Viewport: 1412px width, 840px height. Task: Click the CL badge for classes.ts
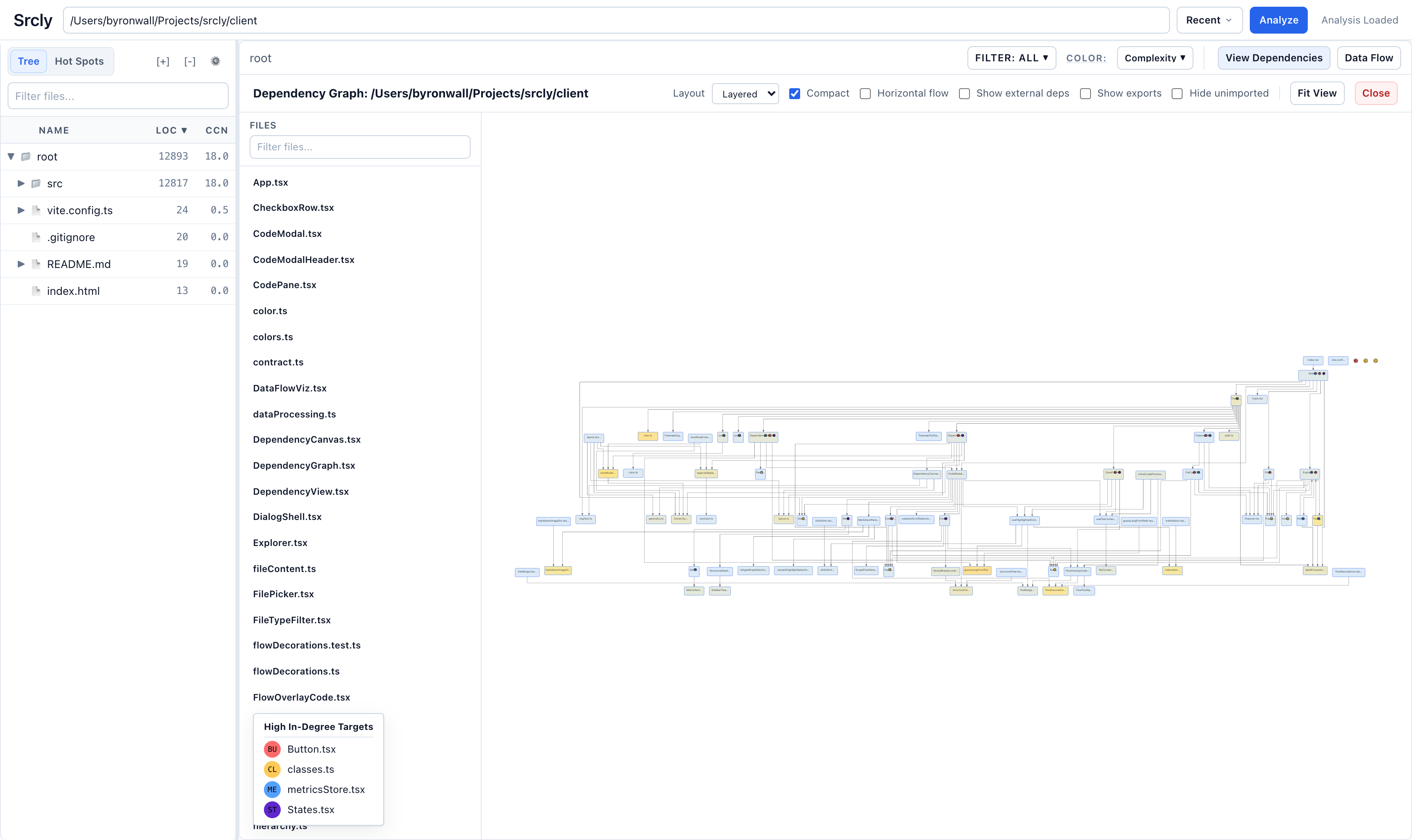click(x=272, y=769)
